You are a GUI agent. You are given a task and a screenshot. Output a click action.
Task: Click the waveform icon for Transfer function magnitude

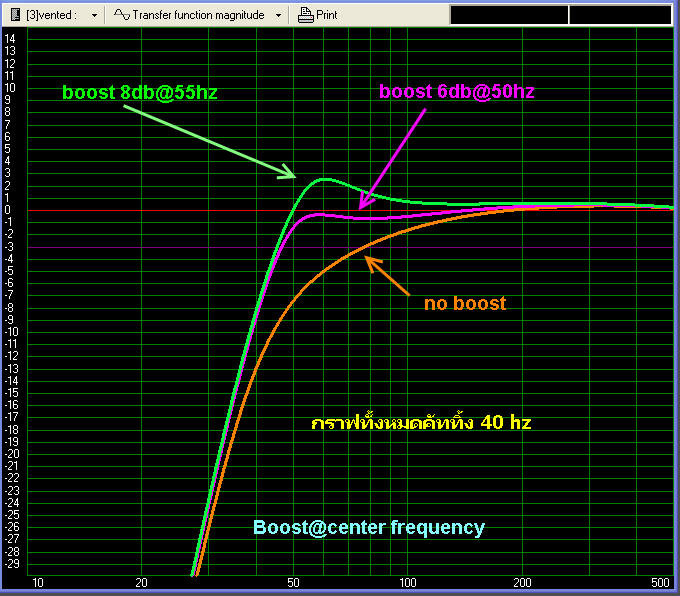(x=121, y=15)
